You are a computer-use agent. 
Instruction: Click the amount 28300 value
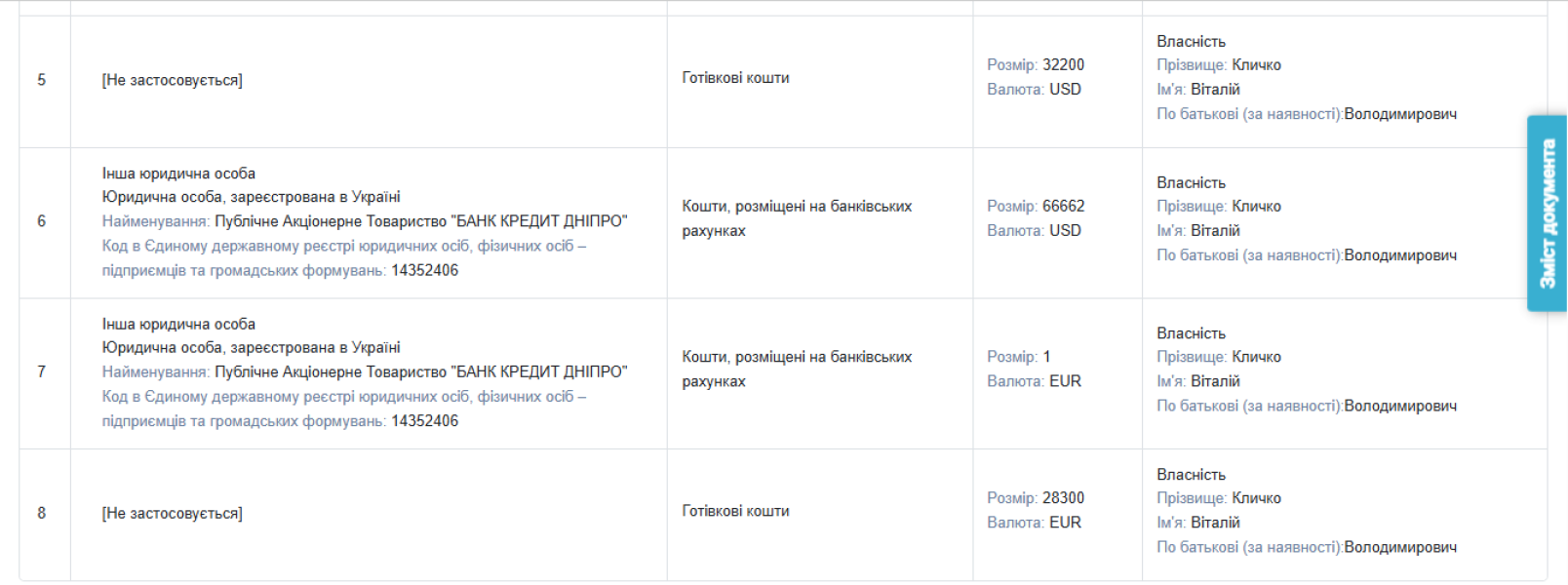(x=1063, y=498)
